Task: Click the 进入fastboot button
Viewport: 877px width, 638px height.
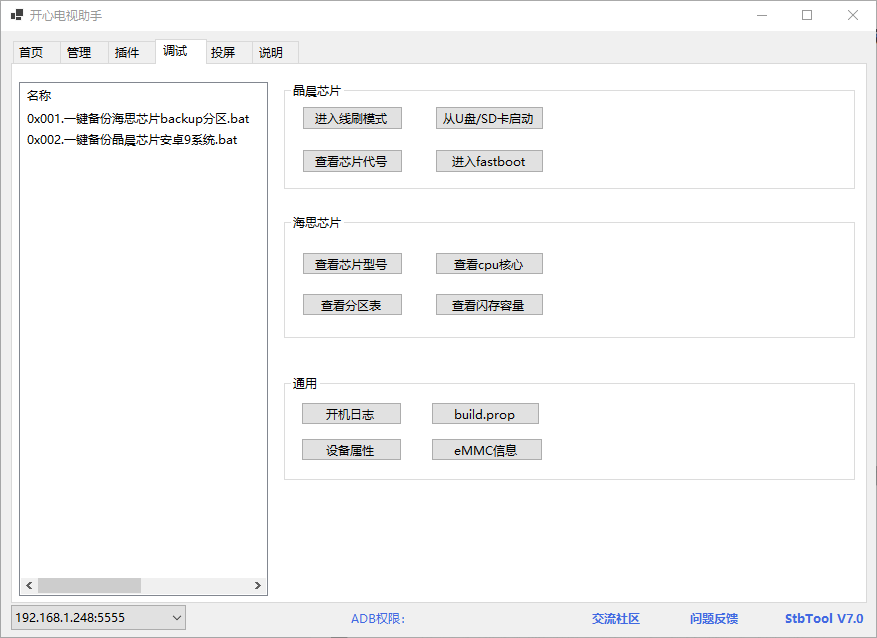Action: click(x=489, y=162)
